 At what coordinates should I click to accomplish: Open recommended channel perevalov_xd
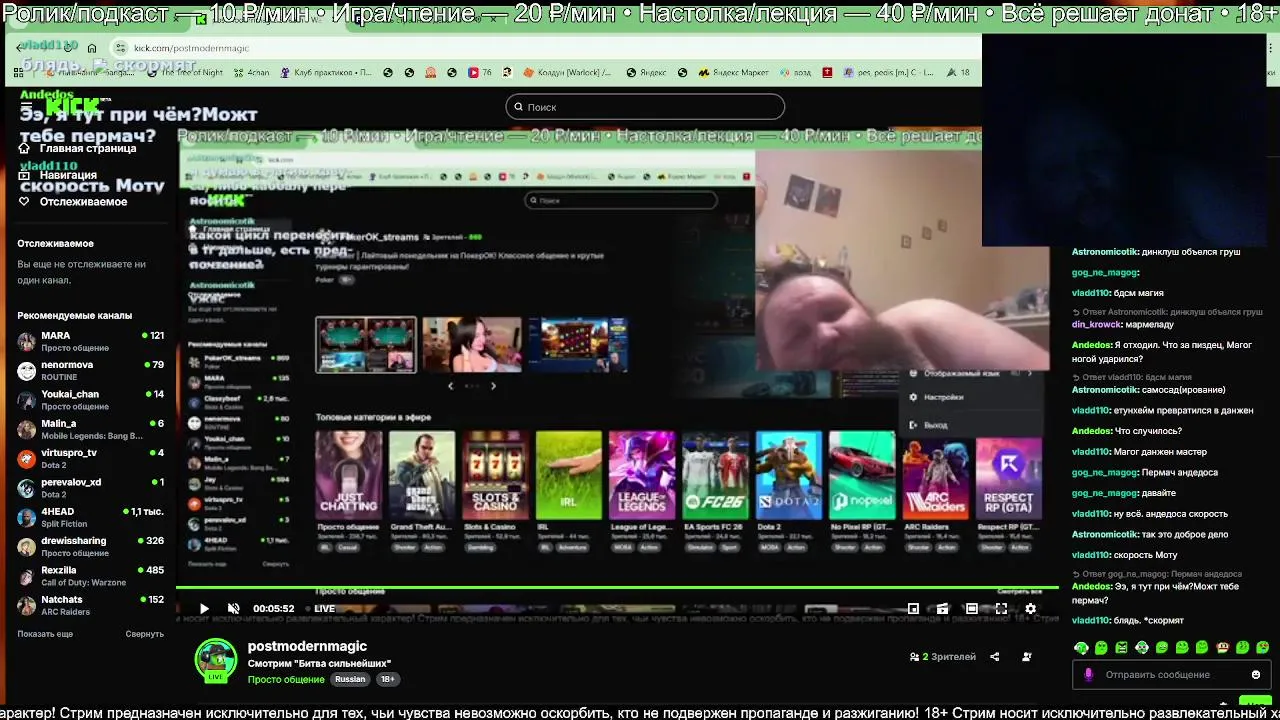[90, 488]
